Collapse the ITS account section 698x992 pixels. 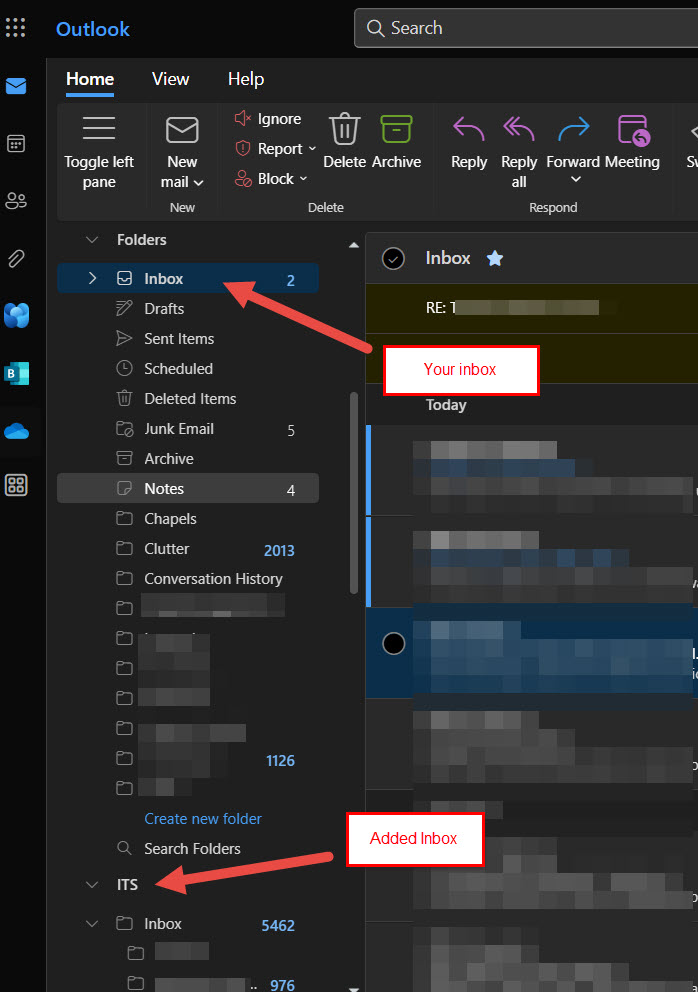92,884
